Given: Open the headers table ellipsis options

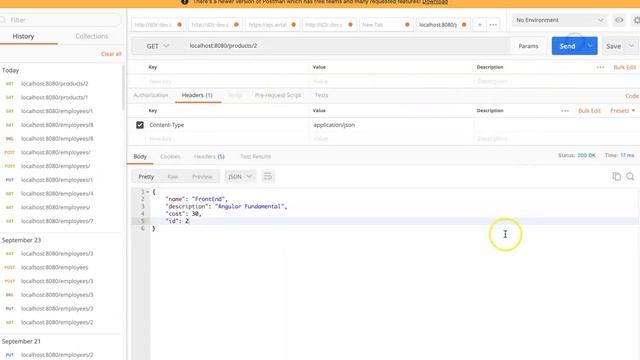Looking at the screenshot, I should point(565,111).
